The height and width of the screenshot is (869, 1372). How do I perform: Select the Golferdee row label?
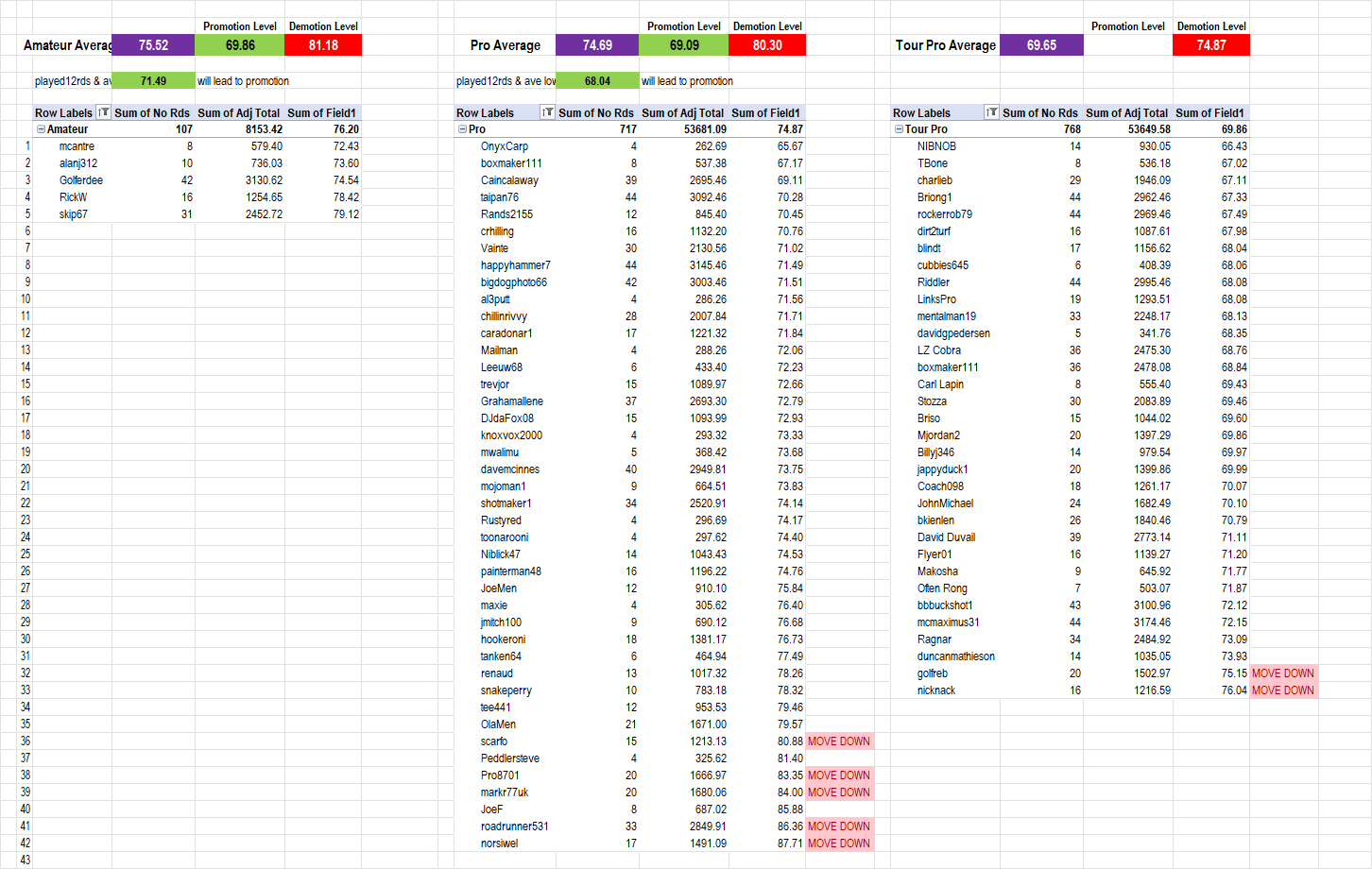click(81, 180)
